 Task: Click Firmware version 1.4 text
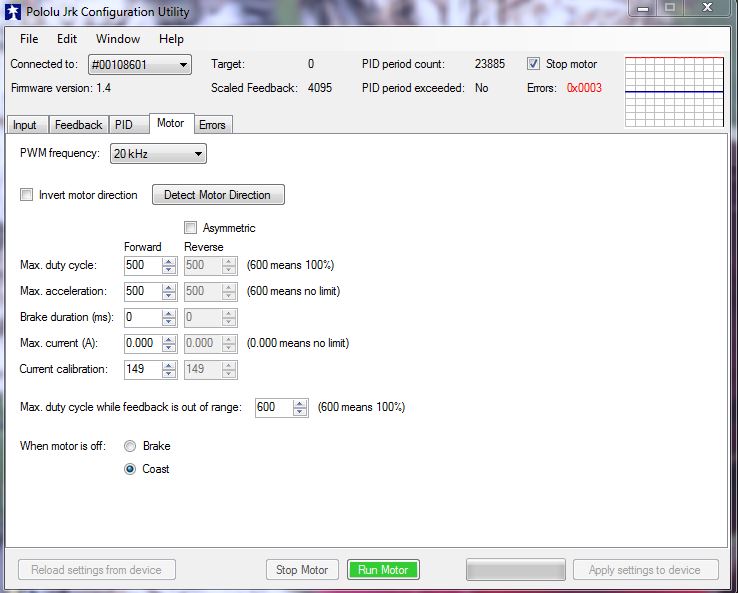point(61,88)
